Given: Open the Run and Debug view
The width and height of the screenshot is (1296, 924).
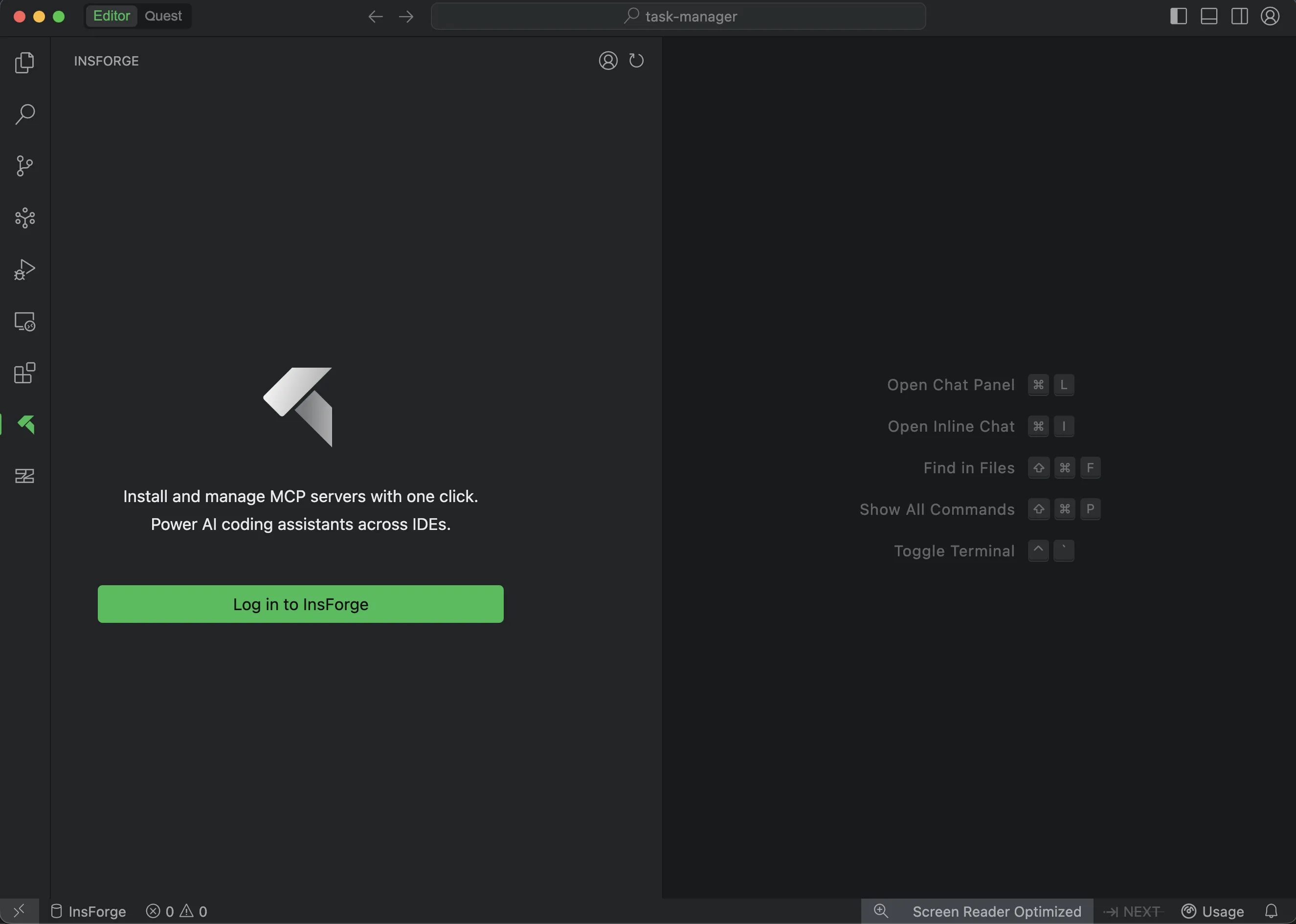Looking at the screenshot, I should [24, 270].
